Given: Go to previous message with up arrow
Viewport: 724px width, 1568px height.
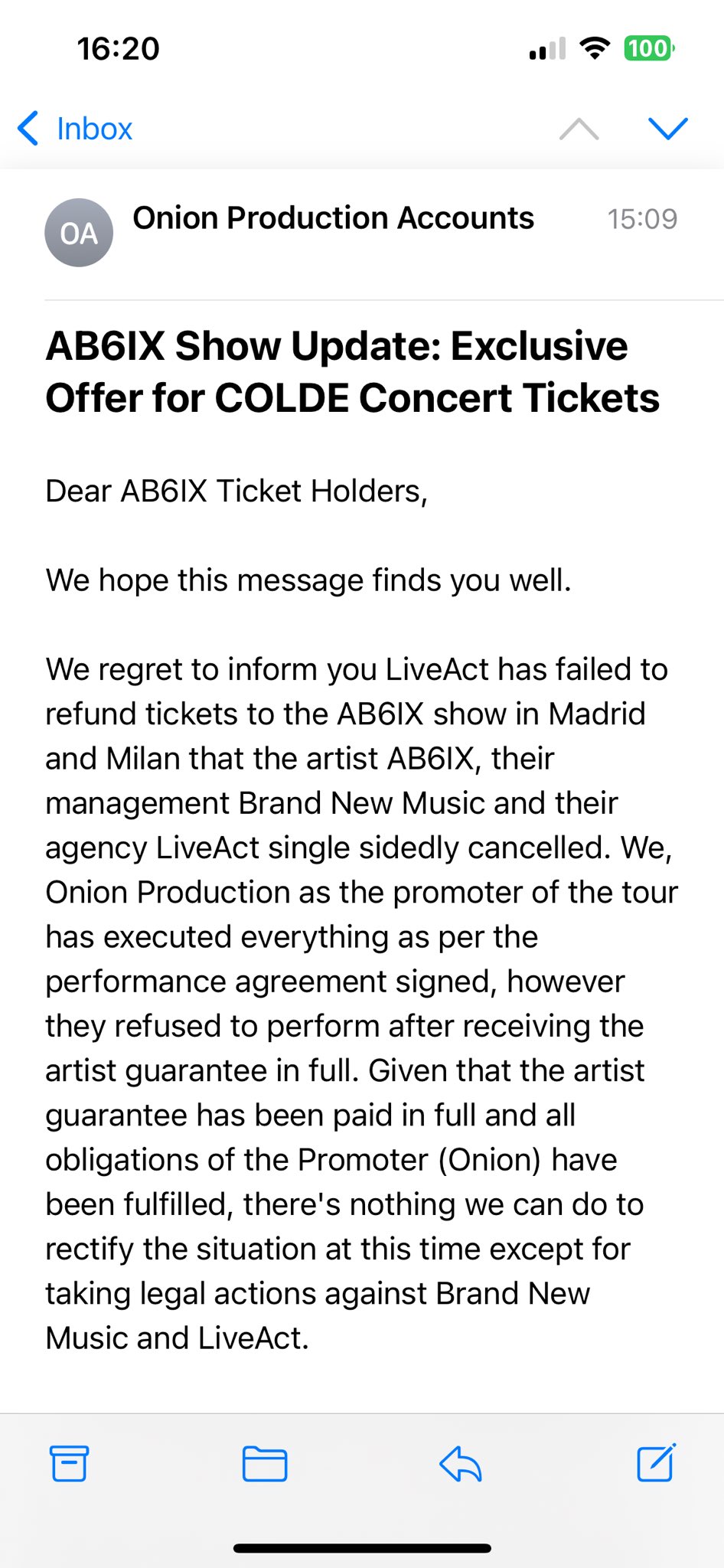Looking at the screenshot, I should coord(579,129).
